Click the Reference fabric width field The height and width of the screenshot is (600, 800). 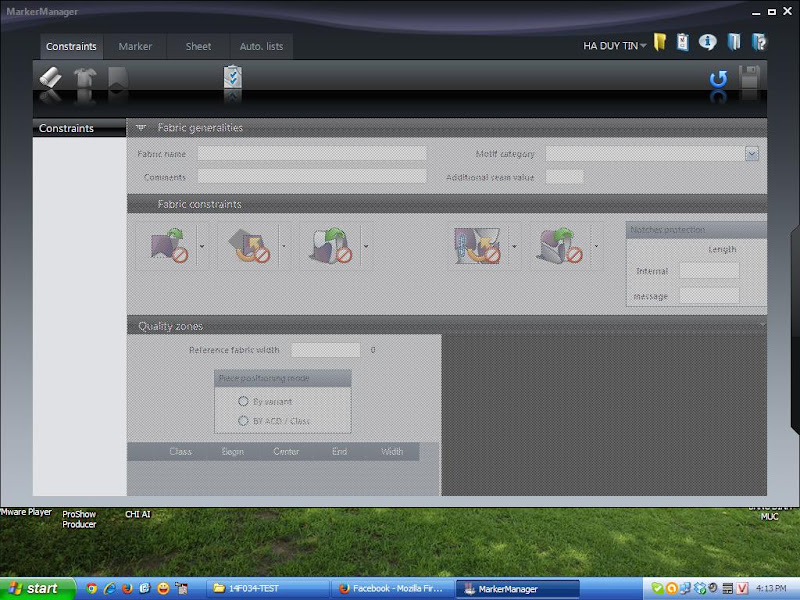click(x=326, y=350)
